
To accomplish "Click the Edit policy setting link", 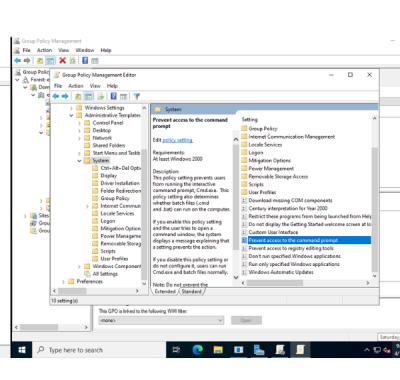I will (x=177, y=140).
